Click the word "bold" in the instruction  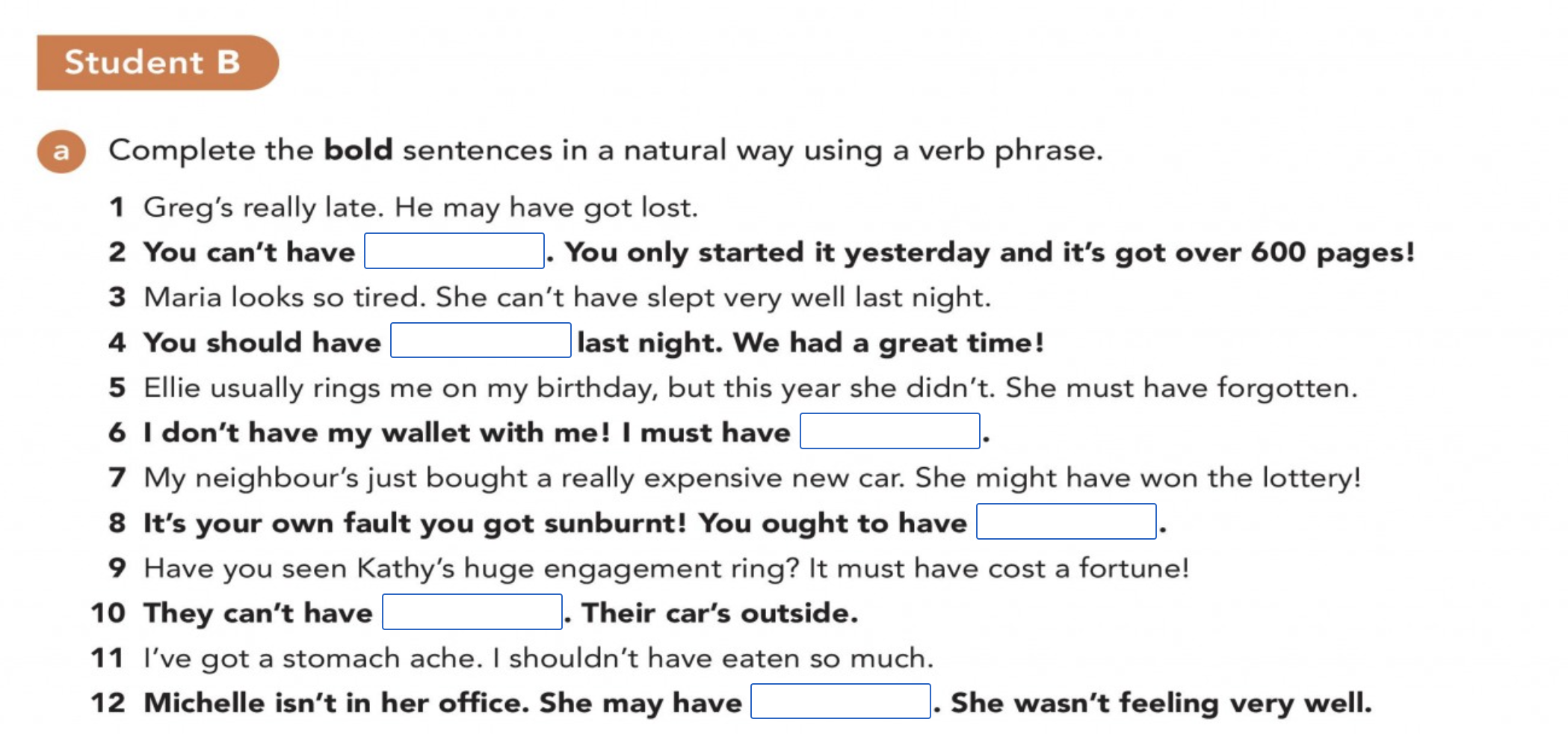point(358,151)
